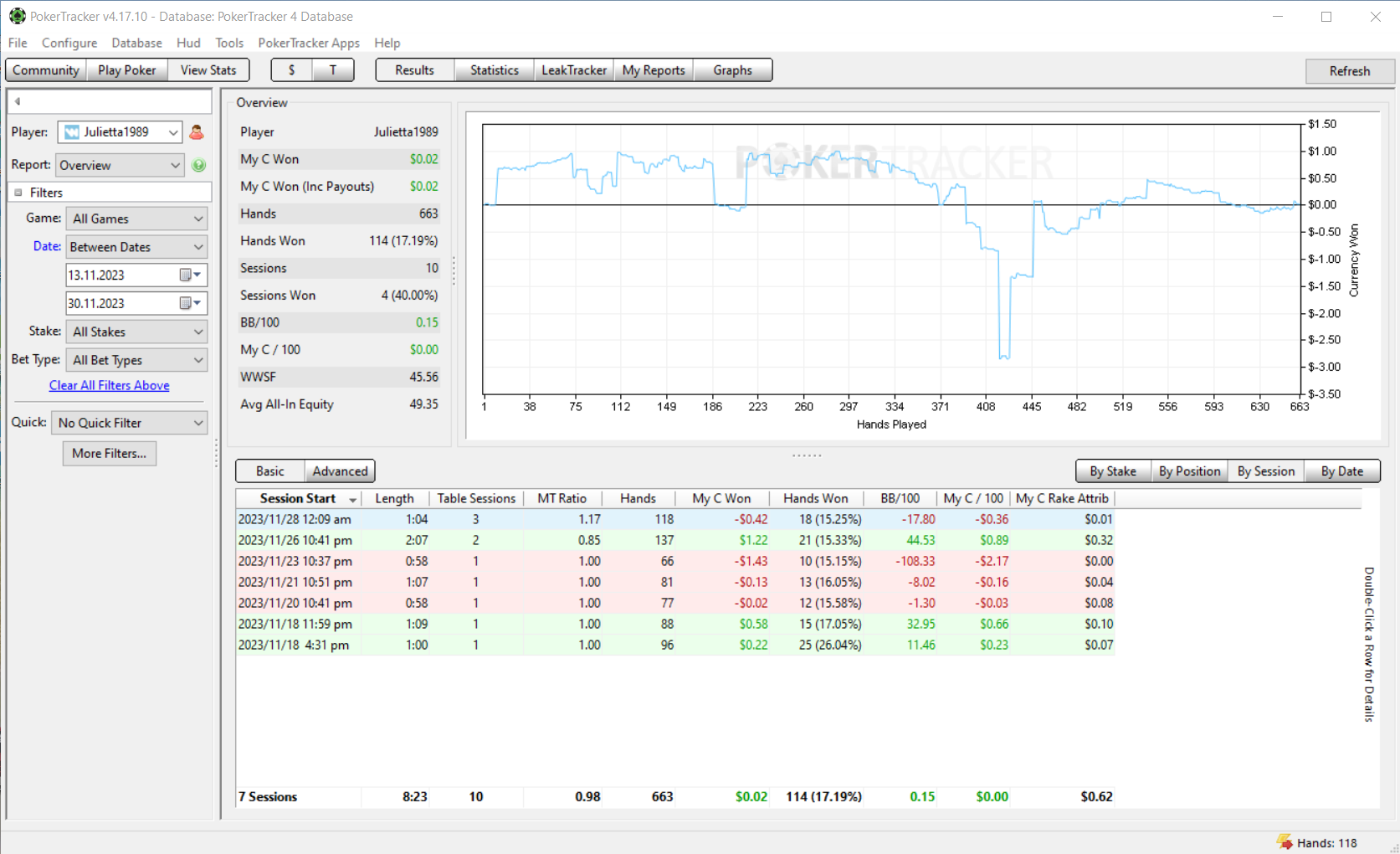
Task: Switch to Basic view
Action: (x=270, y=471)
